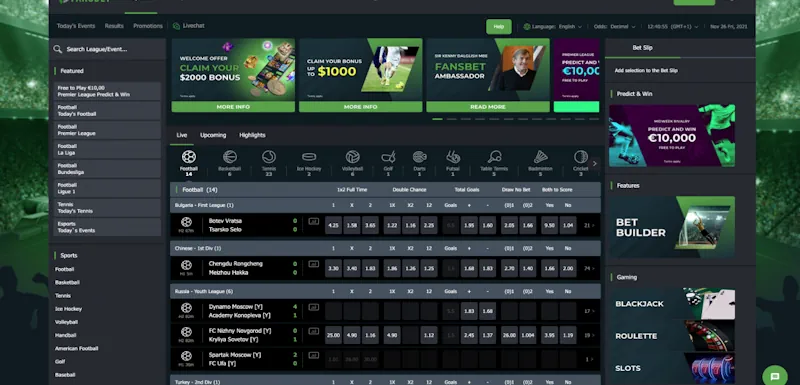Expand more markets 21 for Botev Vratsa
The image size is (800, 385).
(589, 225)
